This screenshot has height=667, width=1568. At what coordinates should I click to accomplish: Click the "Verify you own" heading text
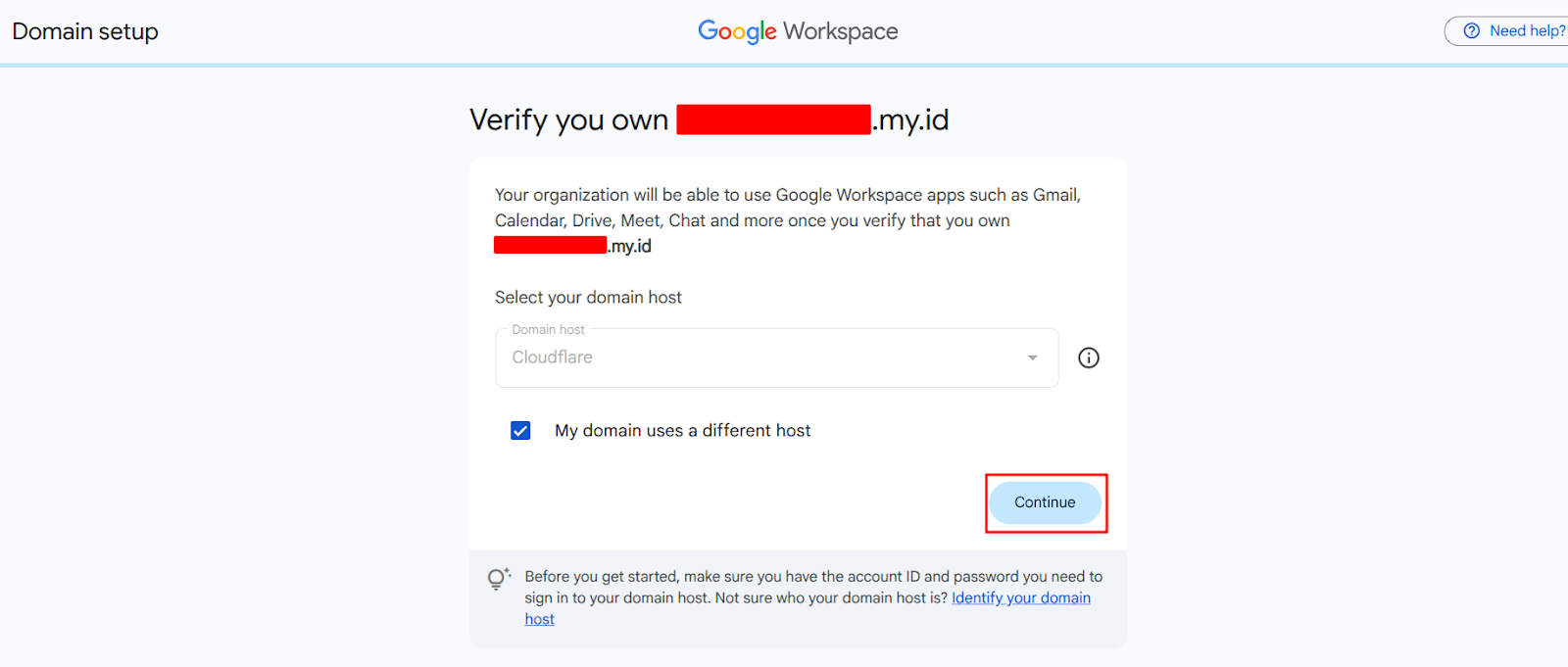click(568, 120)
